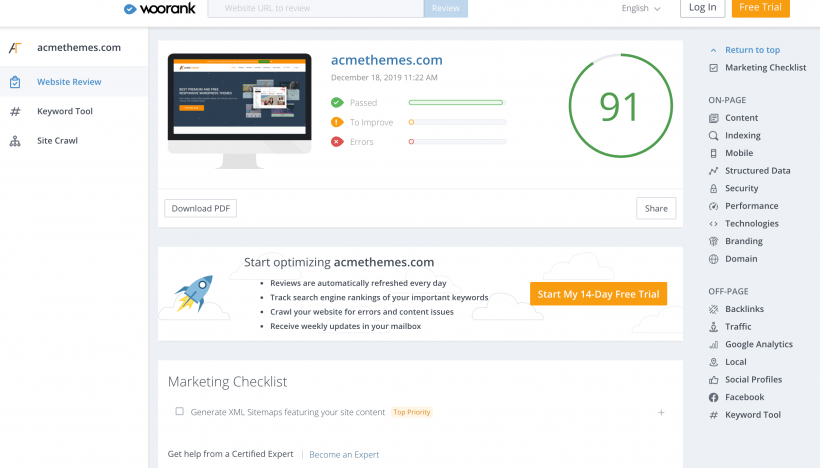The image size is (820, 468).
Task: Click the Download PDF button
Action: tap(201, 208)
